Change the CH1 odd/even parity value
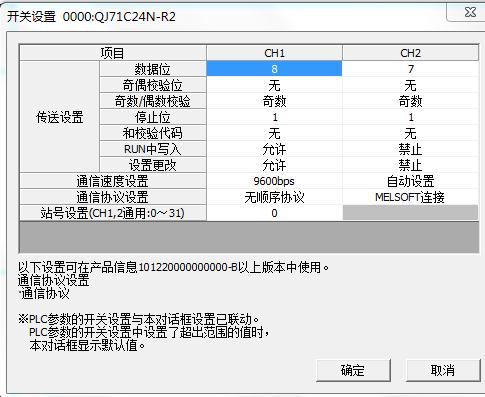Viewport: 485px width, 397px height. coord(274,101)
